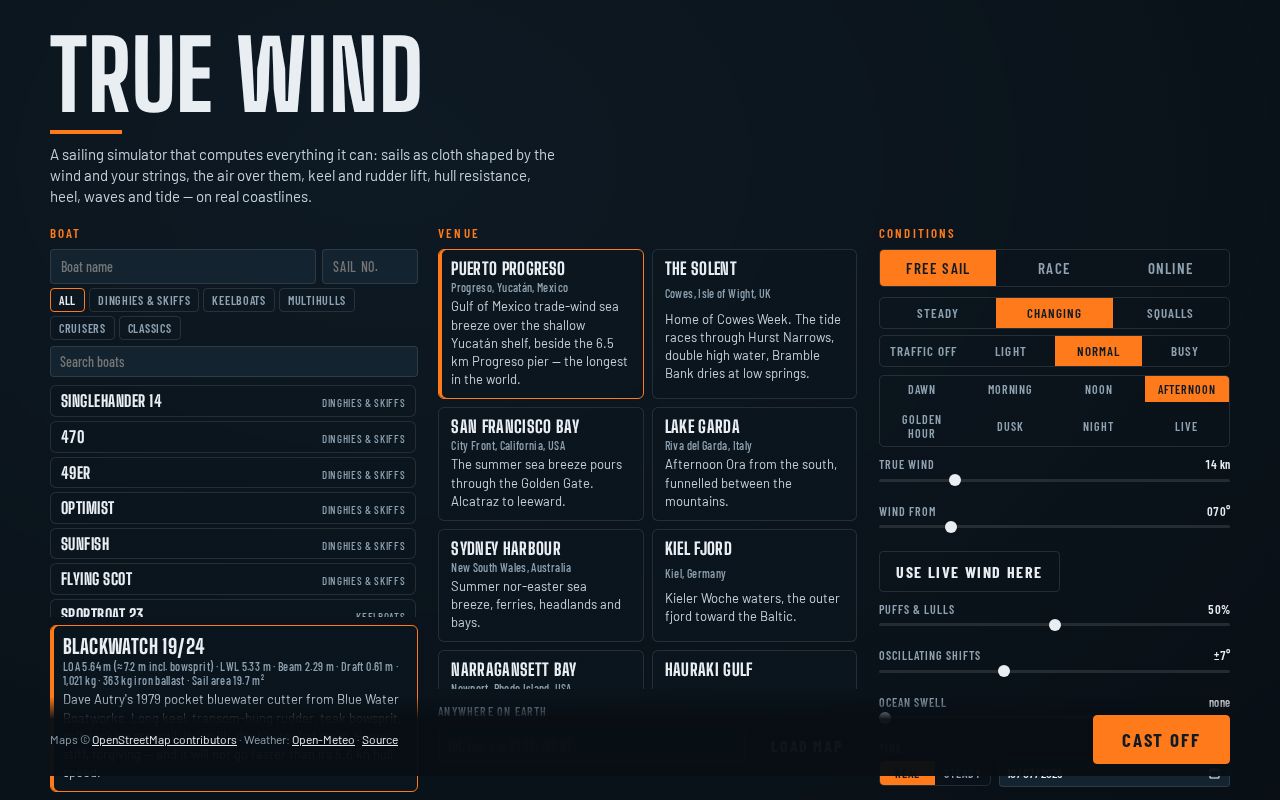Select the Kiel Fjord venue
The image size is (1280, 800).
(755, 585)
